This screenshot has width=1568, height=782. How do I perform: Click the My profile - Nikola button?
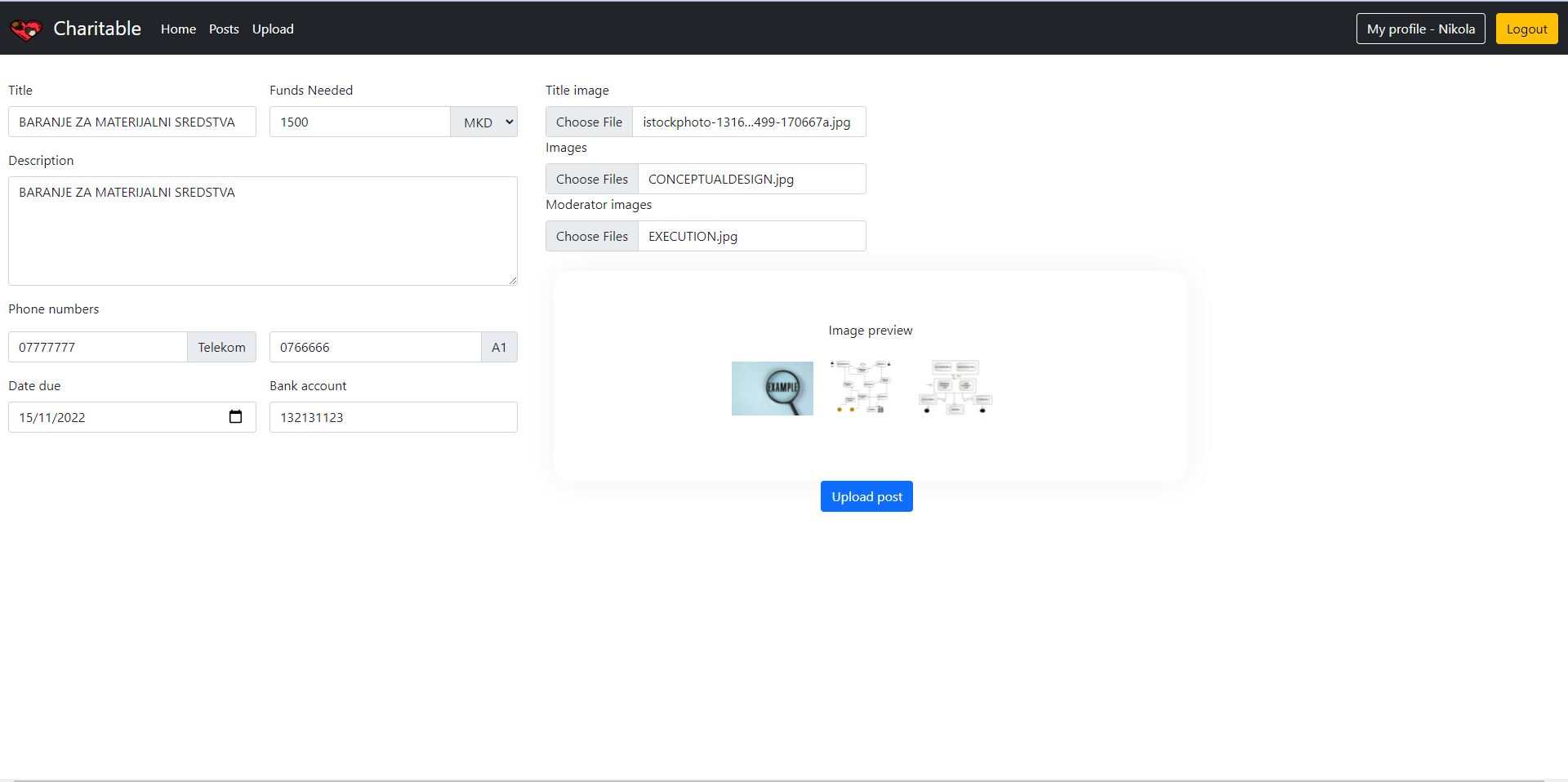(x=1420, y=29)
